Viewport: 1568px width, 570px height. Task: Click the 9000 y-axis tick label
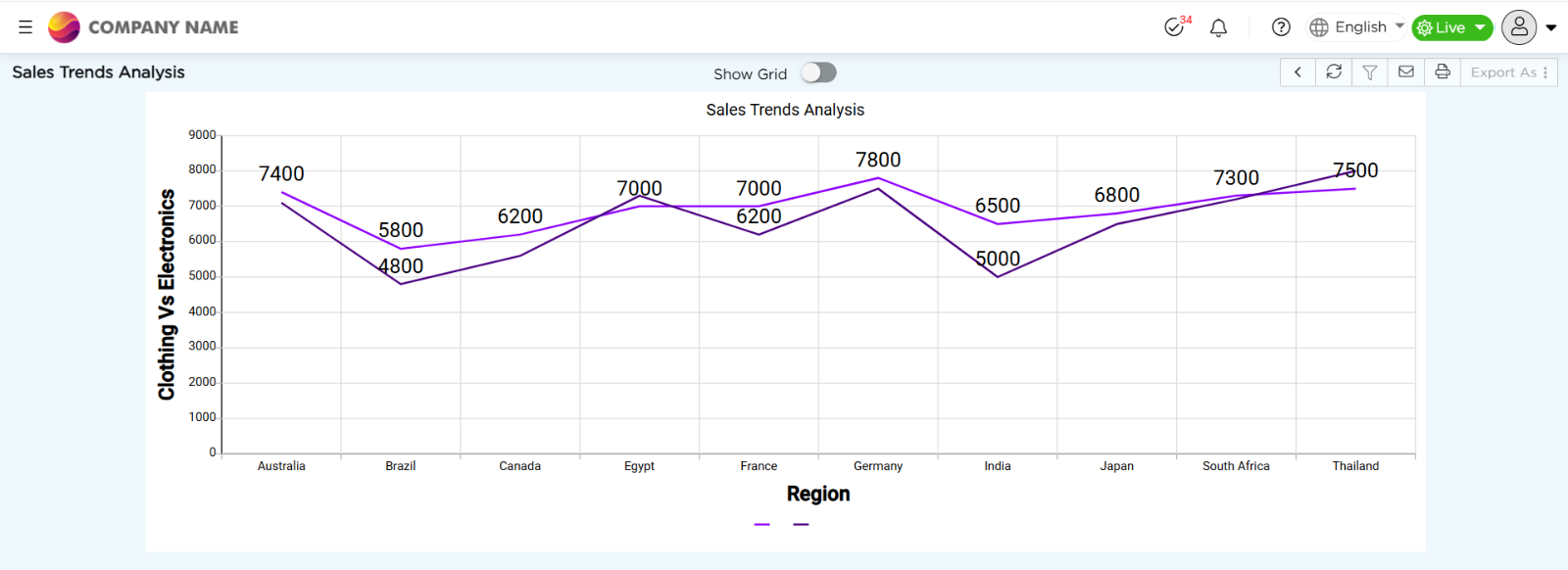(202, 135)
